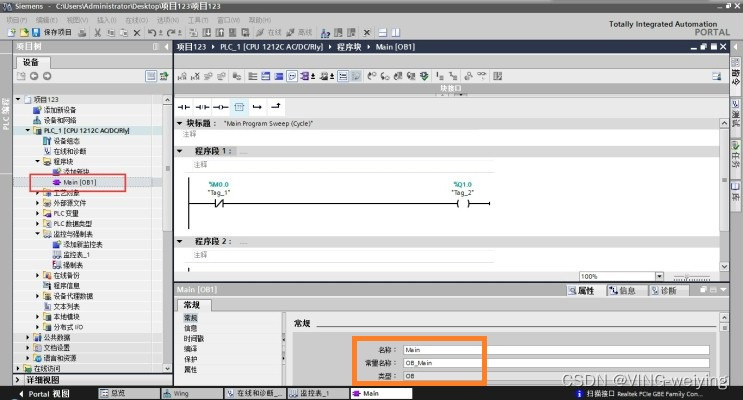The width and height of the screenshot is (743, 400).
Task: Click the redo arrow icon
Action: [171, 33]
